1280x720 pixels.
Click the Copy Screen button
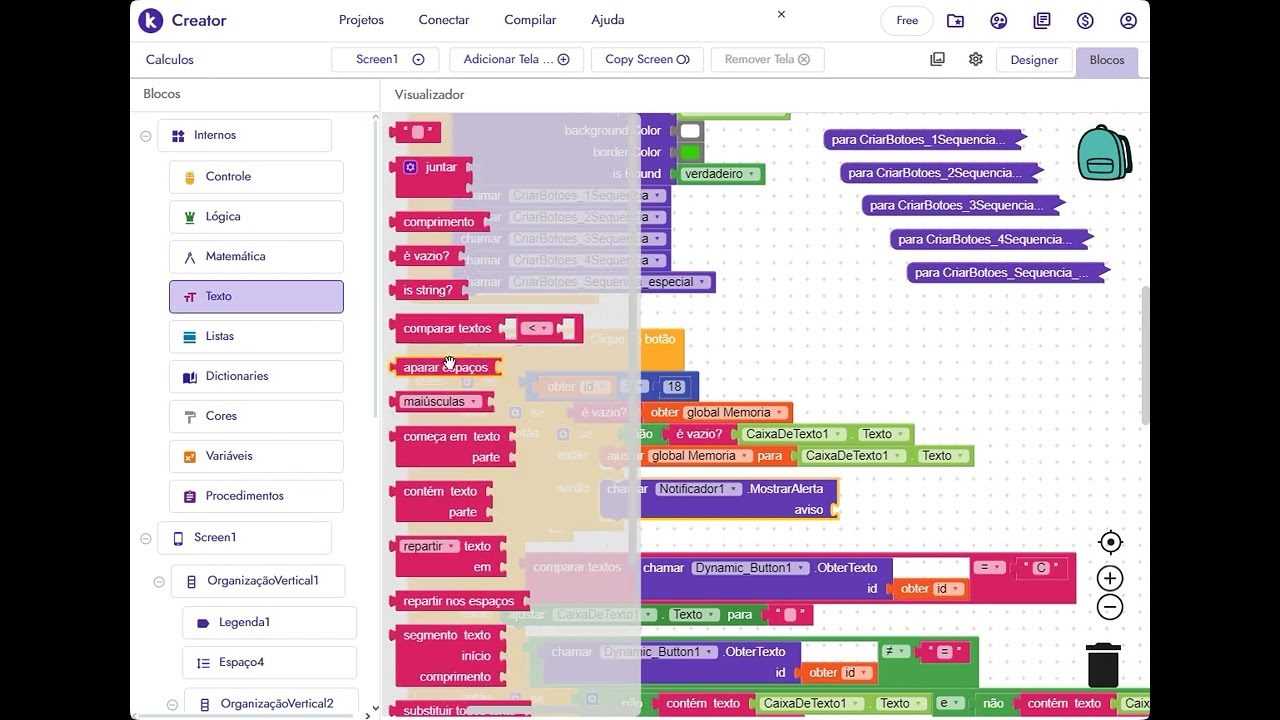(647, 59)
